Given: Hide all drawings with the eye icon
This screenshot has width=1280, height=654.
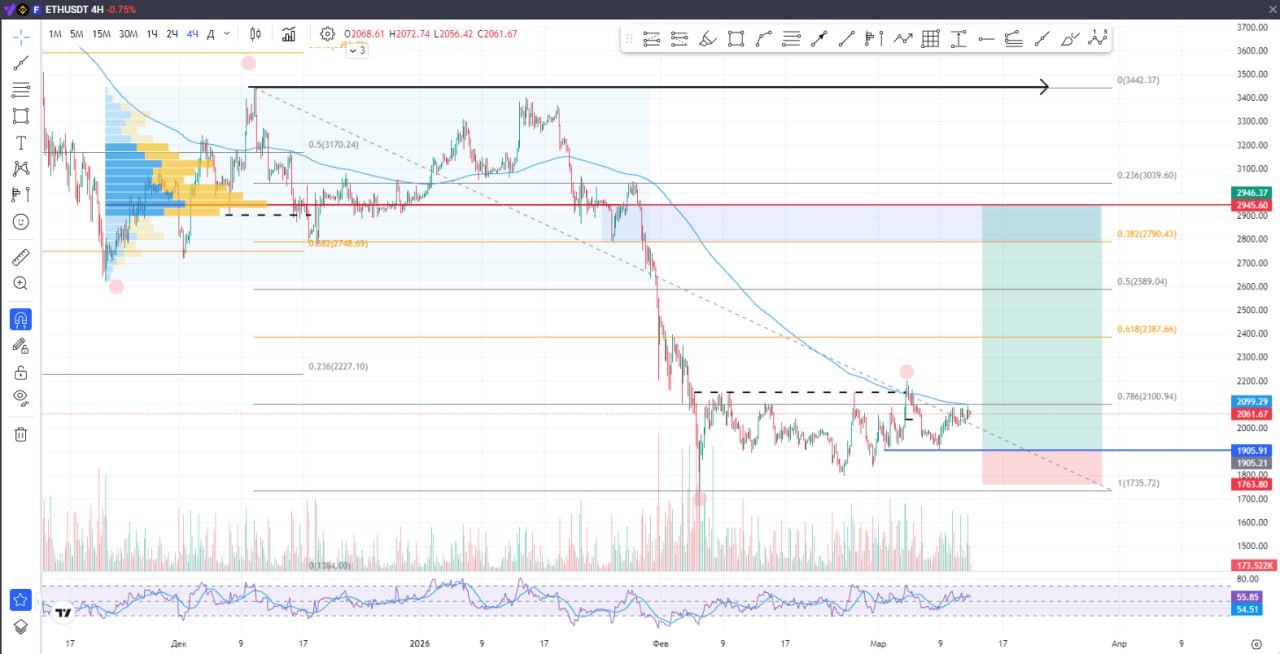Looking at the screenshot, I should [x=21, y=398].
